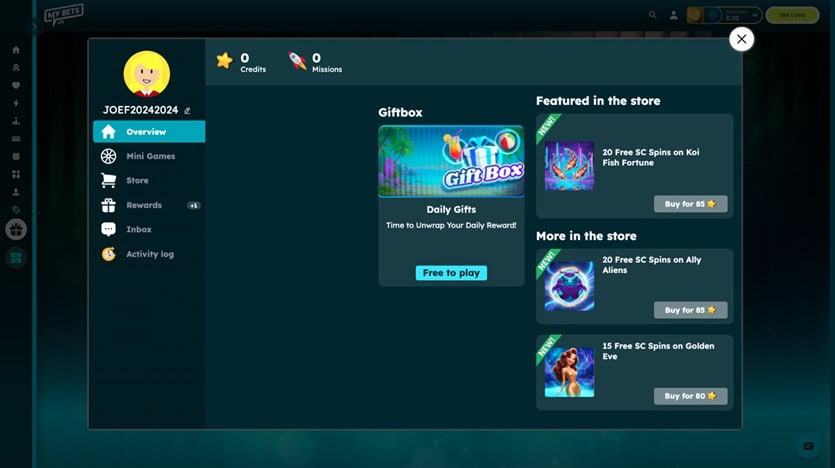Click the blonde user avatar picture
Image resolution: width=835 pixels, height=468 pixels.
coord(147,74)
